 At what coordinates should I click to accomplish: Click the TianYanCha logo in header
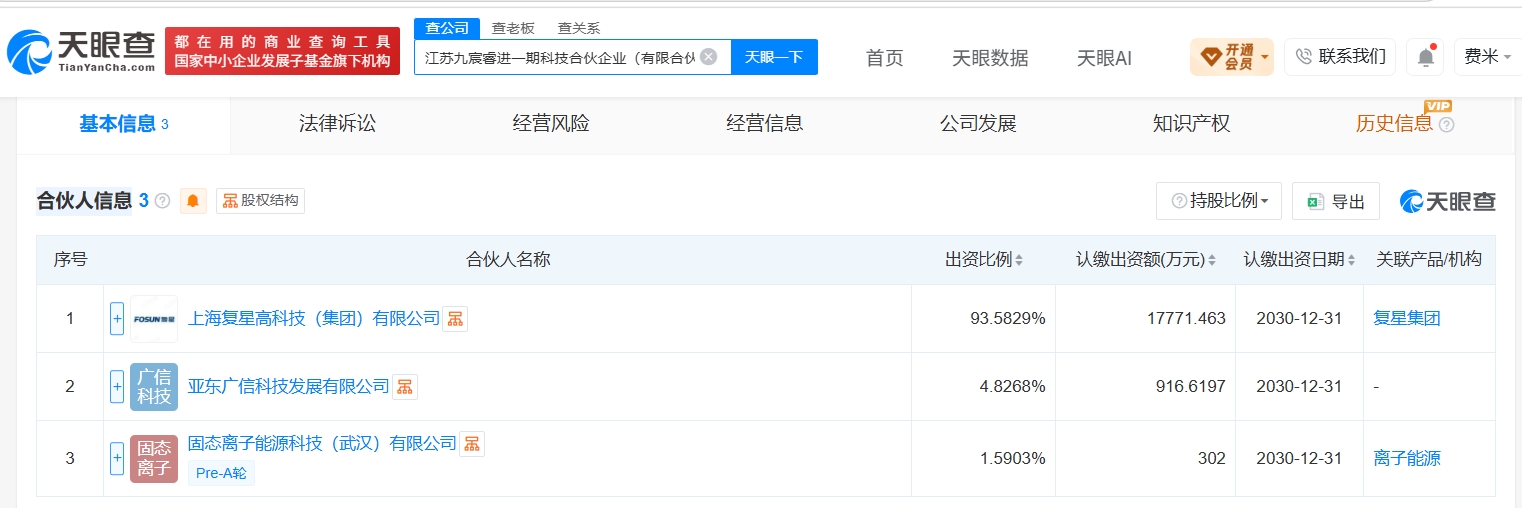click(x=81, y=52)
